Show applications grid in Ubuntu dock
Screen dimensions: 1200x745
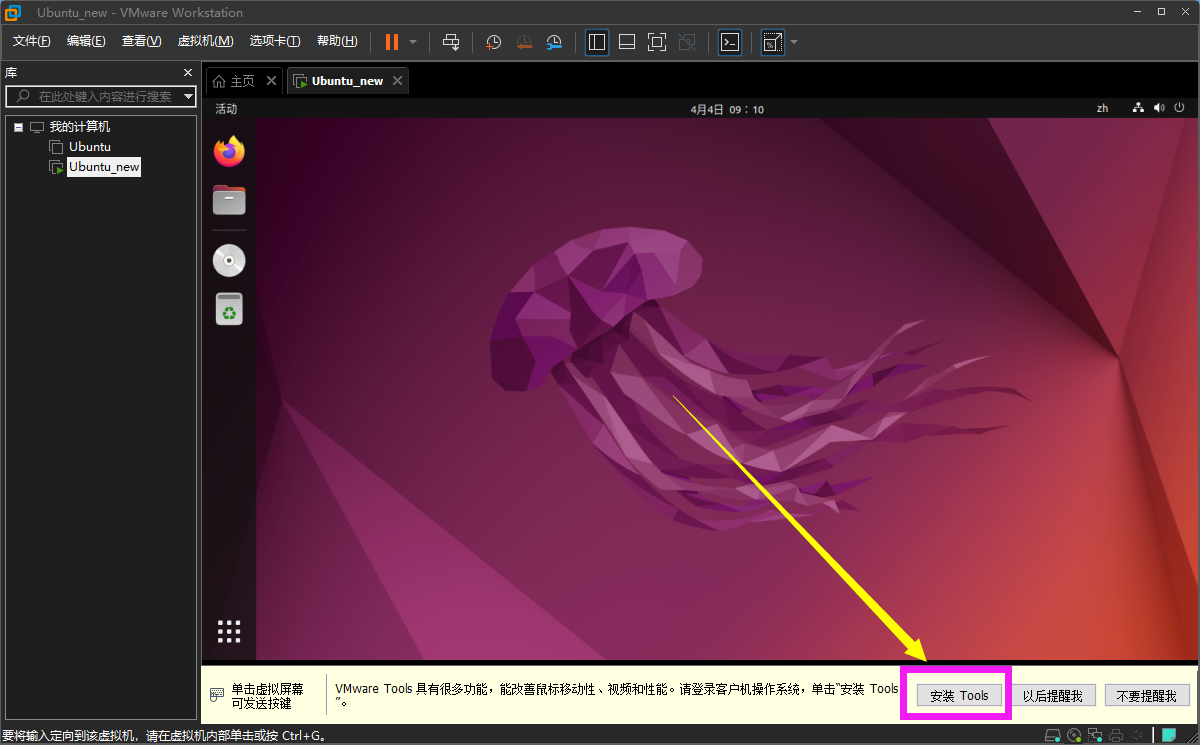click(x=229, y=631)
